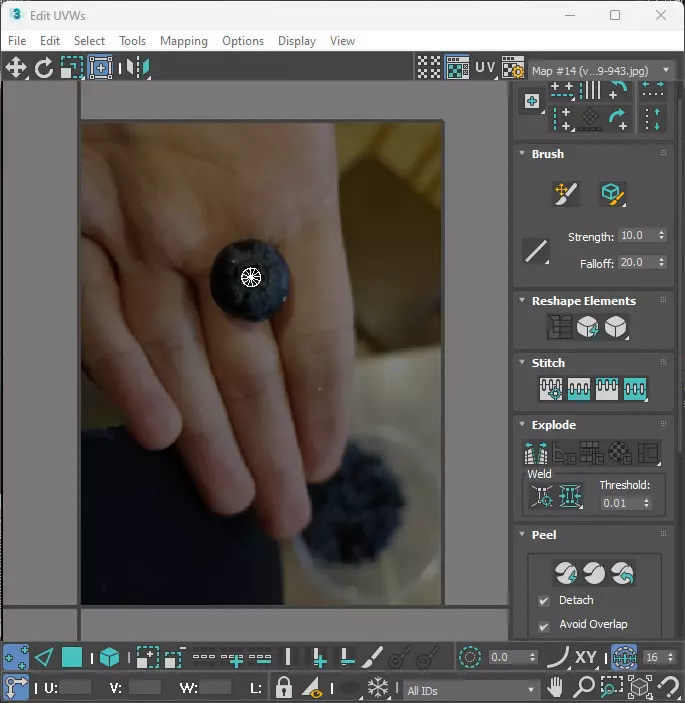
Task: Toggle the Detach checkbox
Action: point(544,601)
